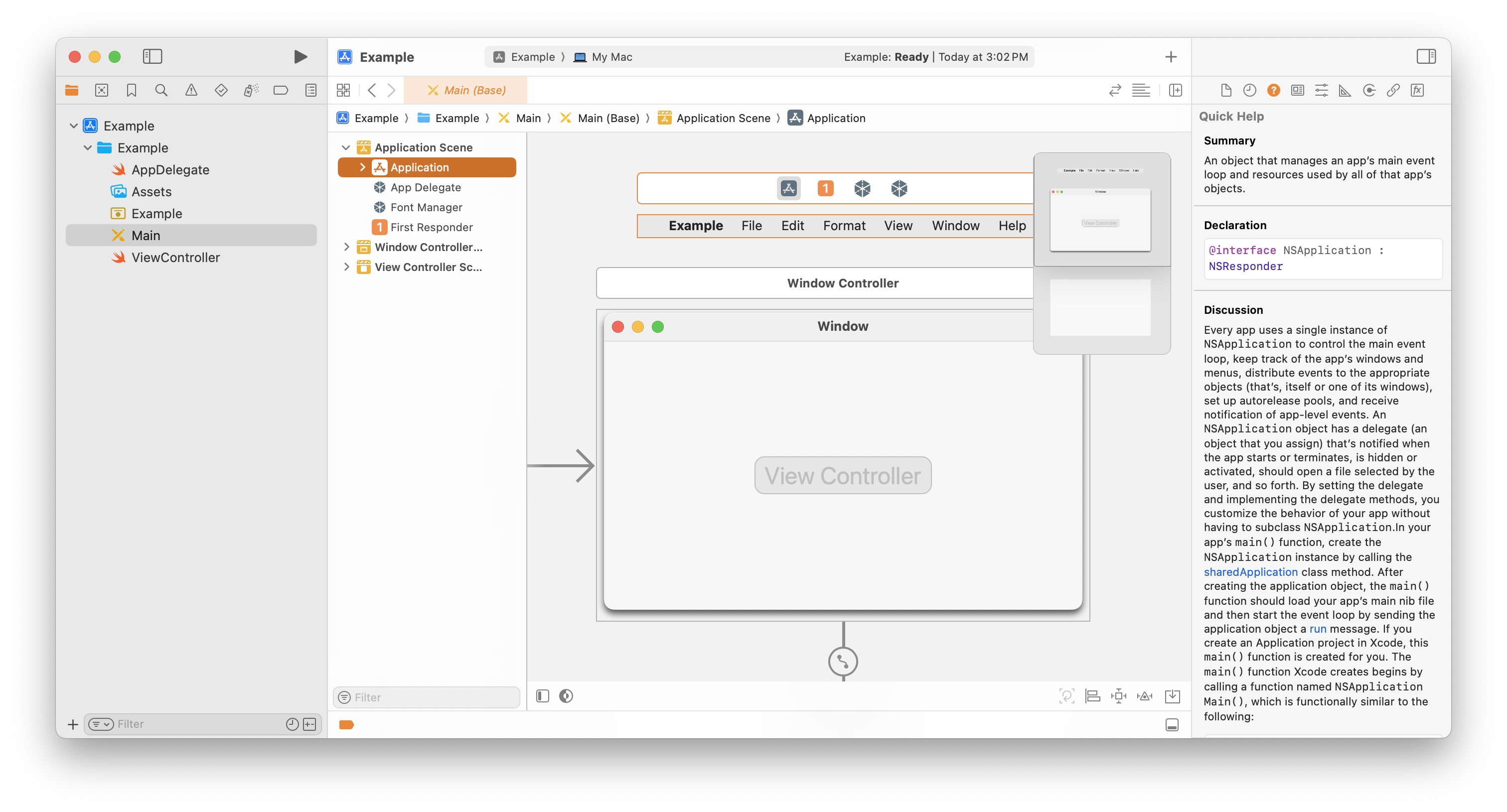This screenshot has height=812, width=1507.
Task: Open the sharedApplication documentation link
Action: (1250, 572)
